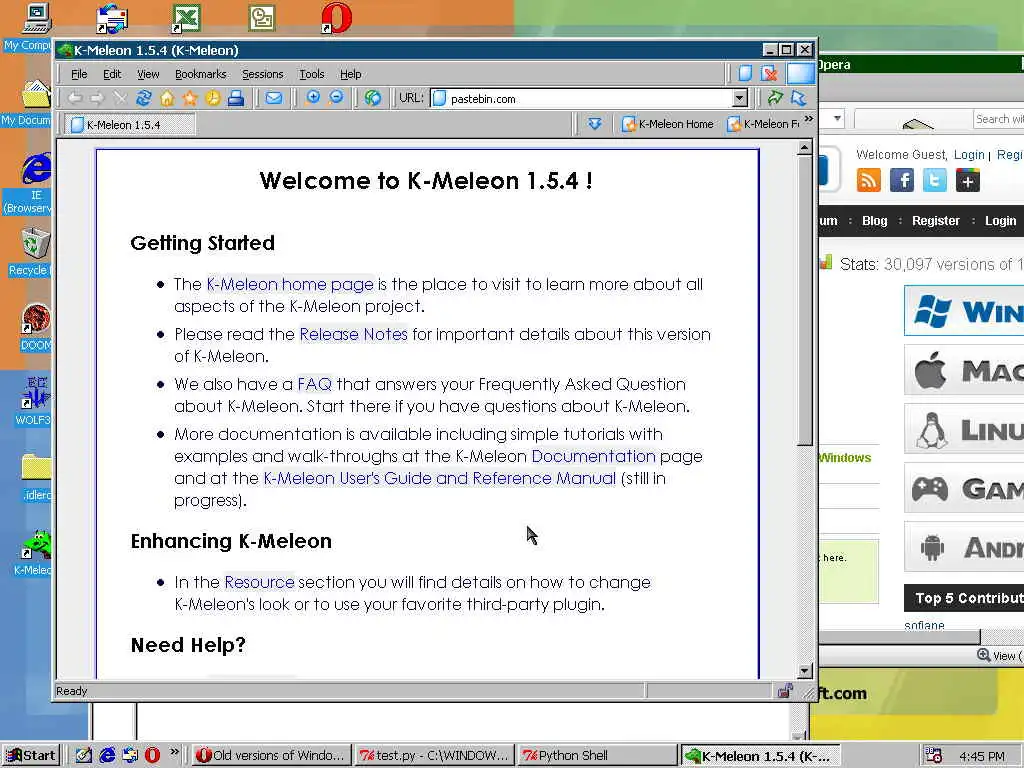Open the Documentation link

[x=593, y=456]
